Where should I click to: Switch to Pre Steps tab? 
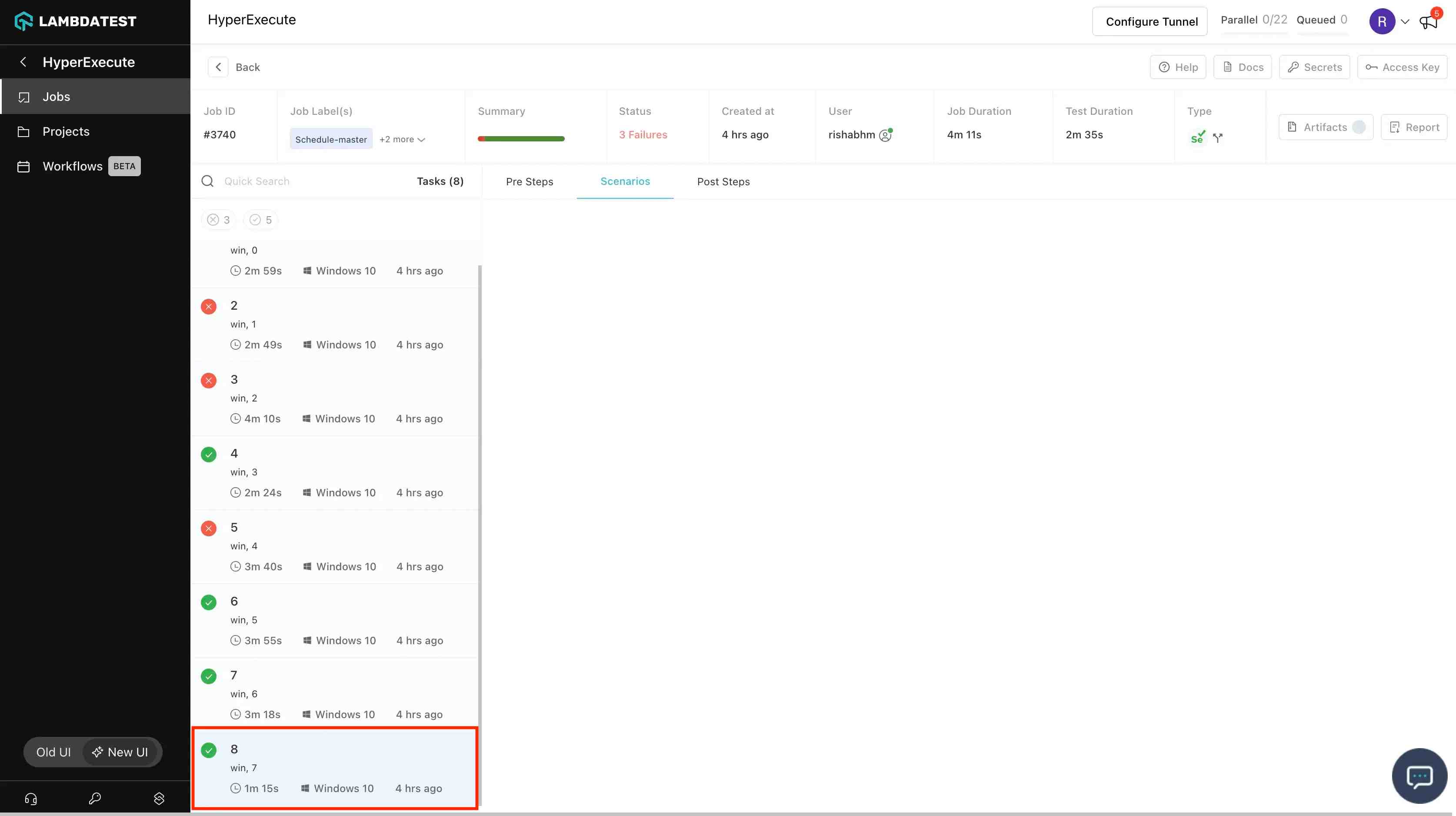click(x=529, y=181)
